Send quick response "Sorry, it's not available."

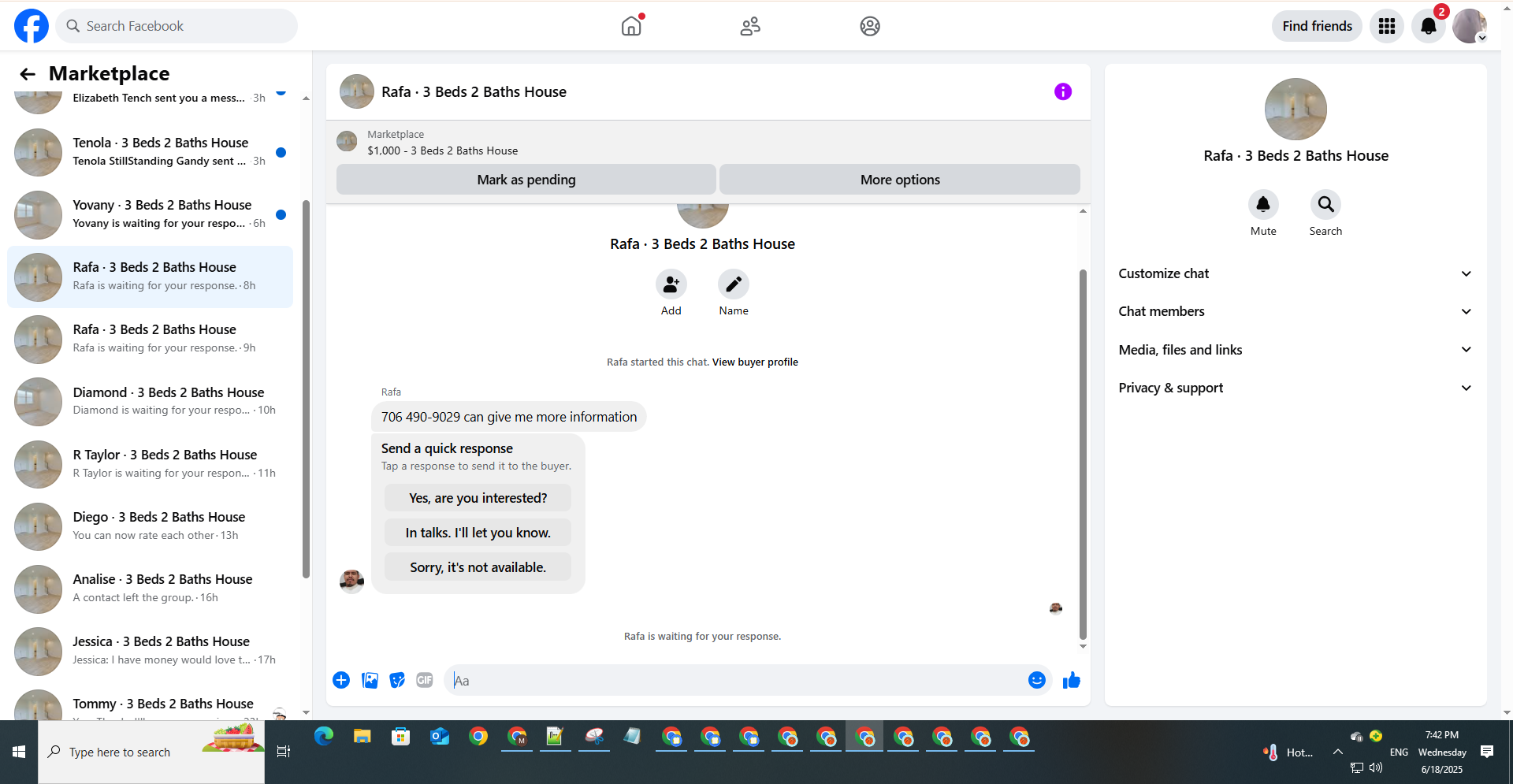[478, 567]
